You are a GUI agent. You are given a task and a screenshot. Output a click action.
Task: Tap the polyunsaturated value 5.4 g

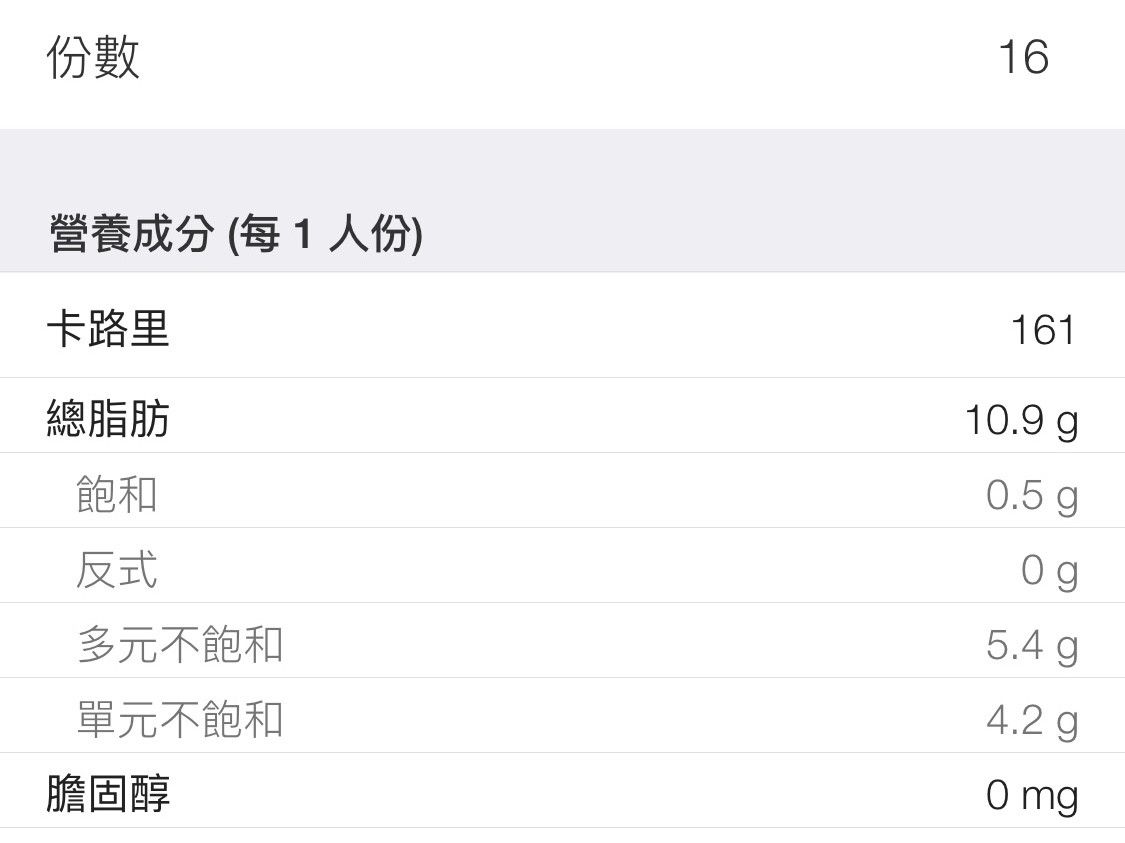click(1031, 646)
